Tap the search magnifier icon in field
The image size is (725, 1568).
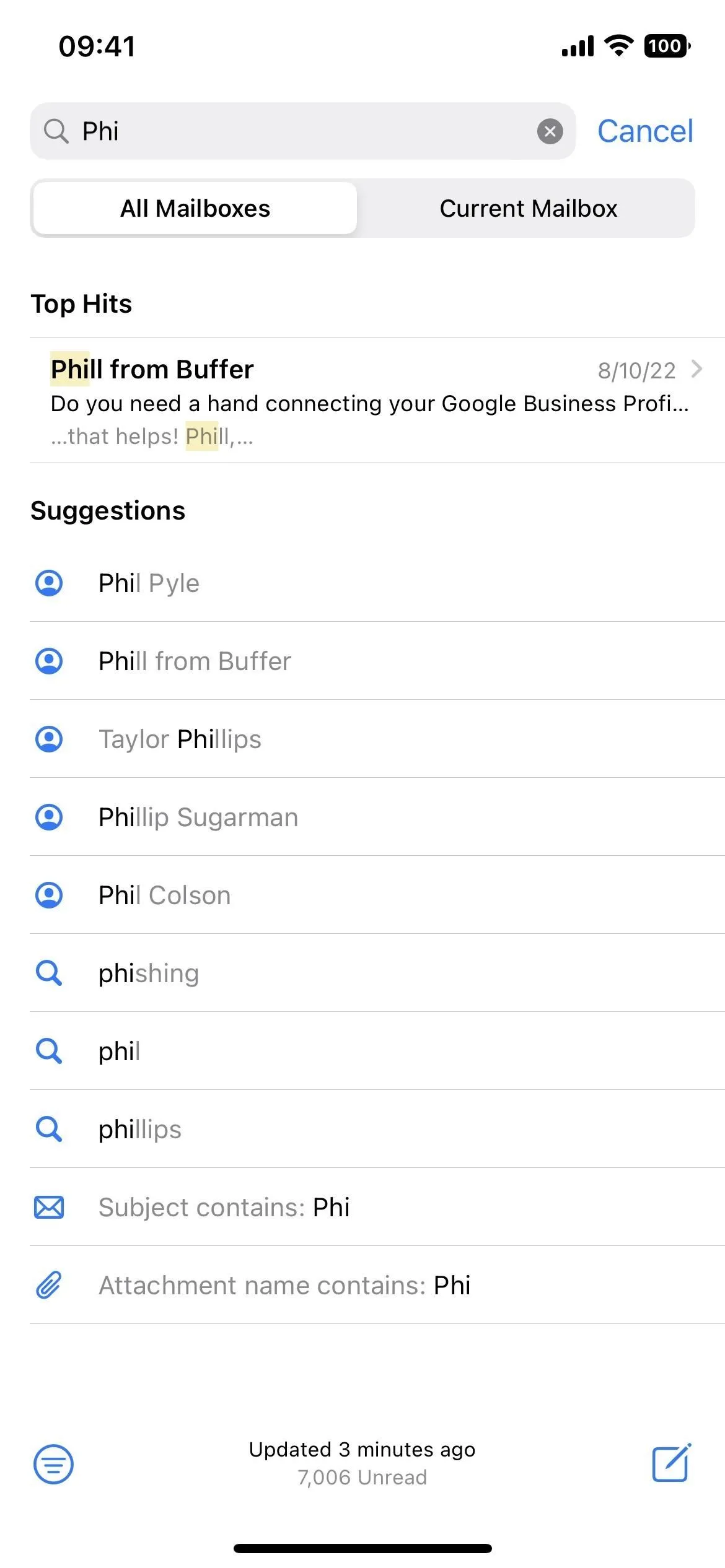[x=56, y=131]
